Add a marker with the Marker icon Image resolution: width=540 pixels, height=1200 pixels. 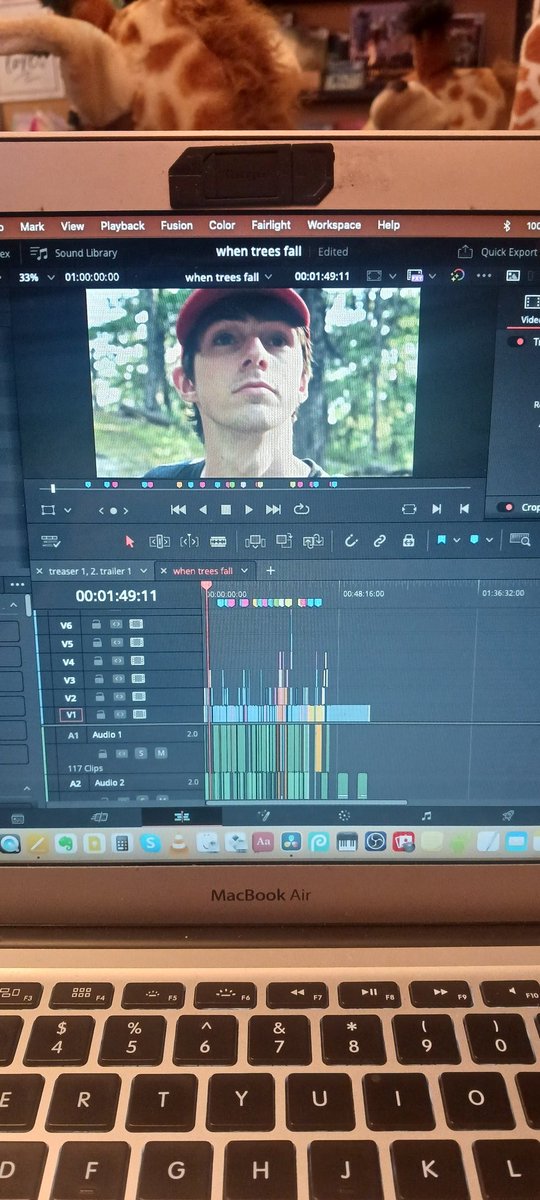(474, 540)
